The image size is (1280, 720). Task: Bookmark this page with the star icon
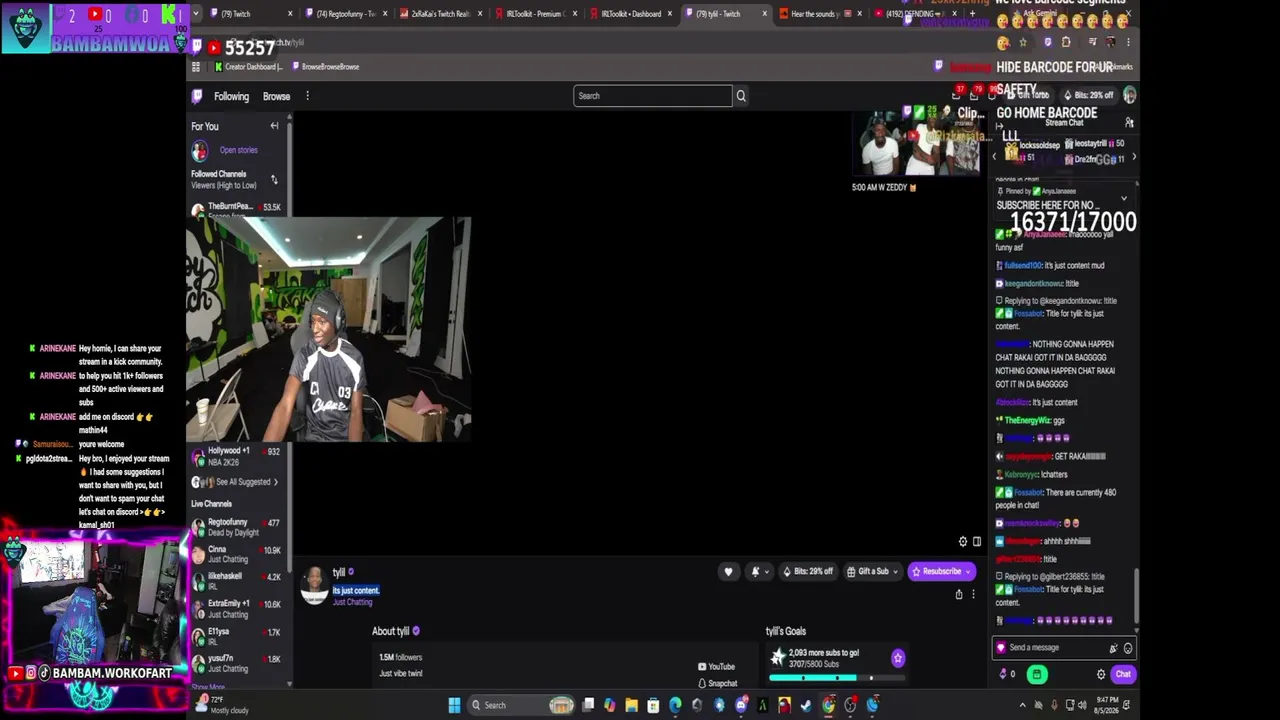click(x=1023, y=42)
